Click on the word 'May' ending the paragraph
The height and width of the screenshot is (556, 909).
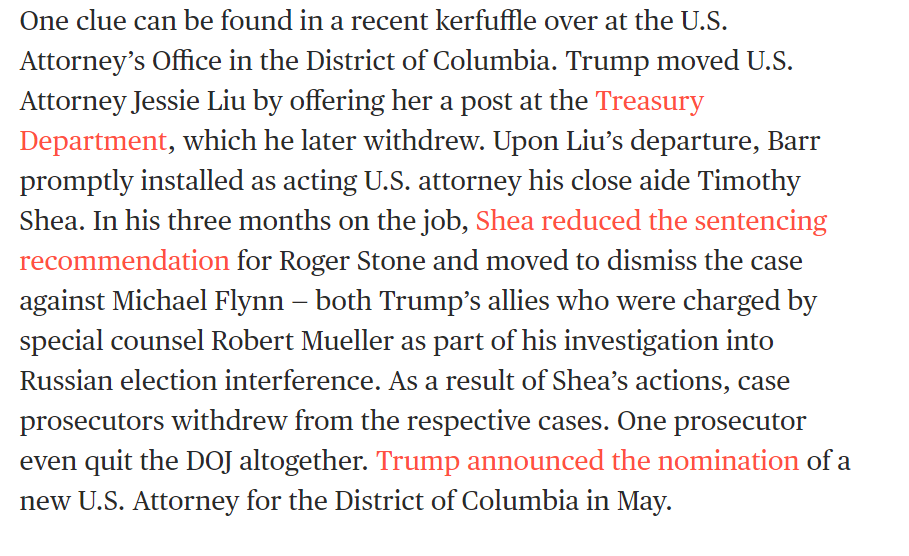pyautogui.click(x=641, y=502)
